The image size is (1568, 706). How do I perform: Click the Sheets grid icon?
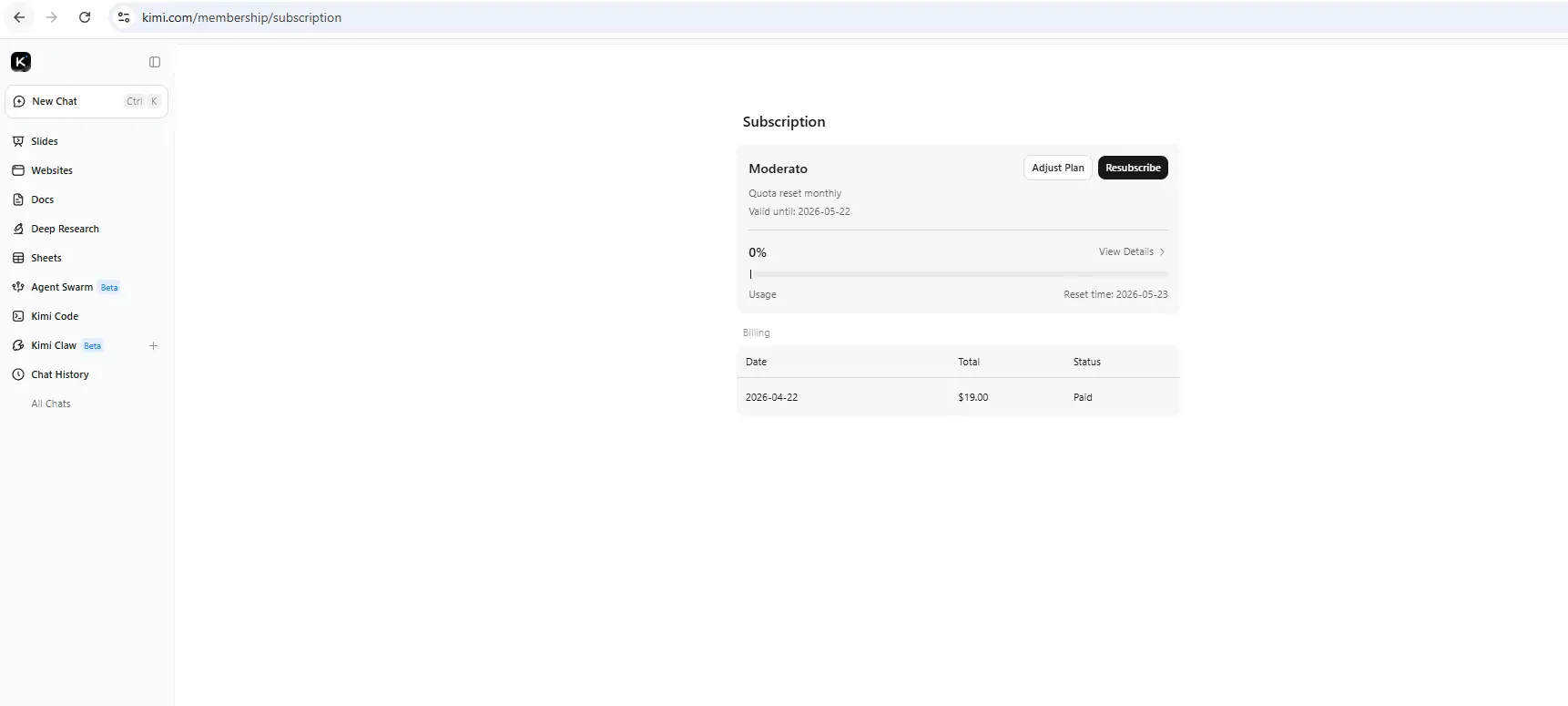pyautogui.click(x=18, y=258)
